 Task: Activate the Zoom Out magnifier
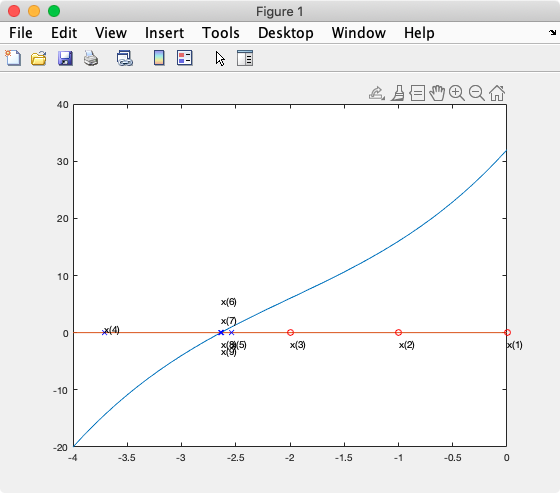(477, 93)
